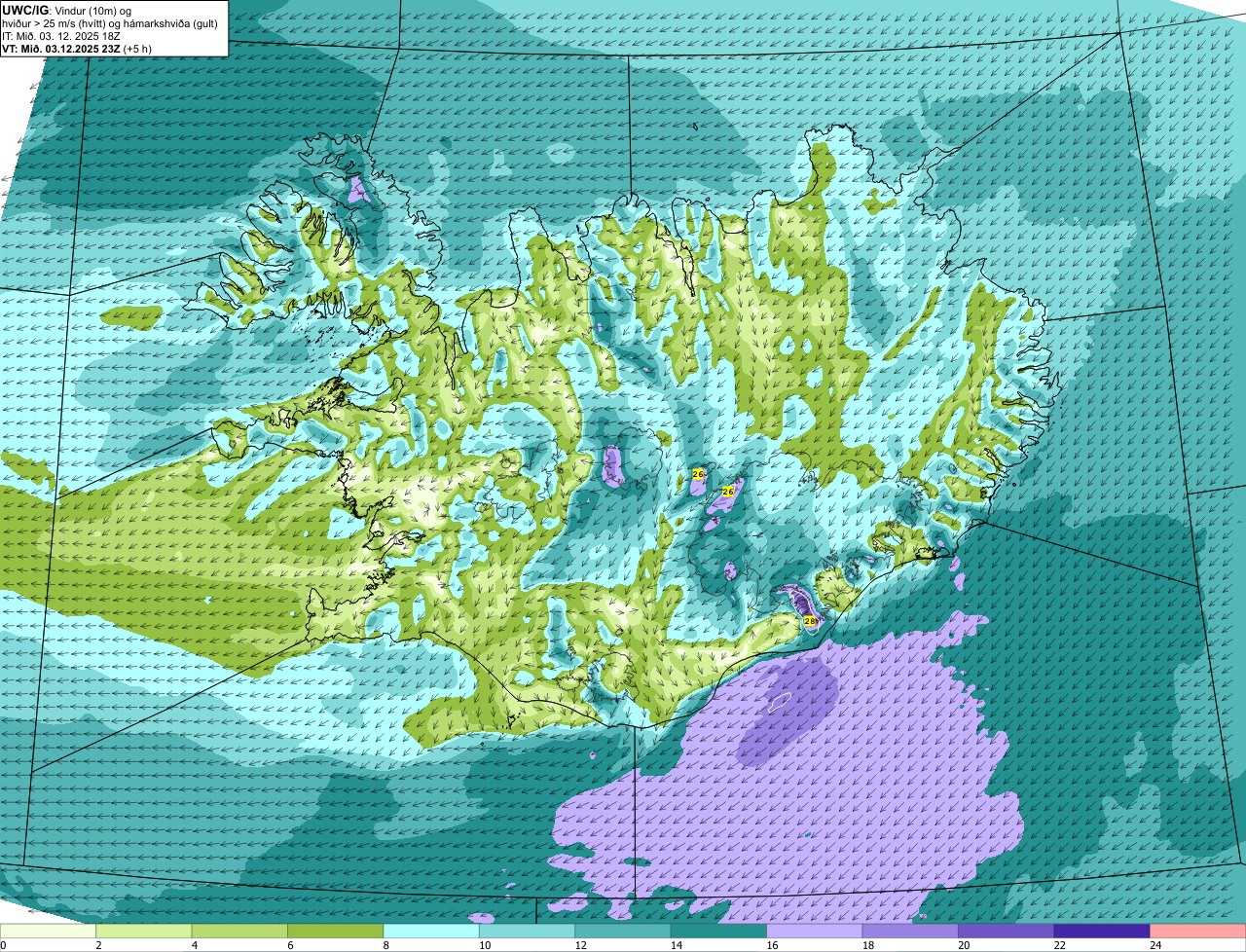Select the 4–6 green legend color

tap(240, 932)
